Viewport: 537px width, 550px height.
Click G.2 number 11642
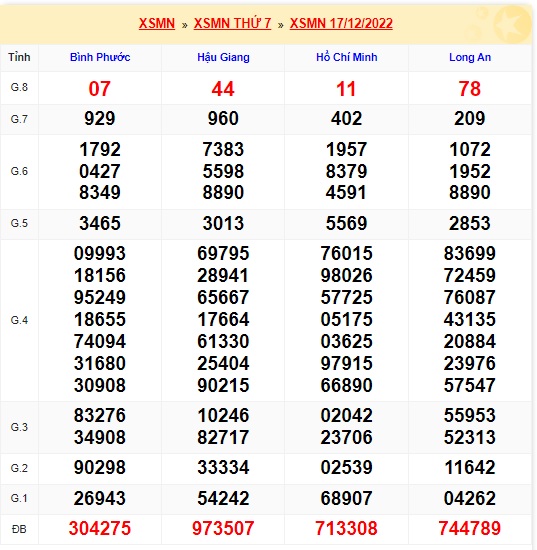[x=470, y=468]
